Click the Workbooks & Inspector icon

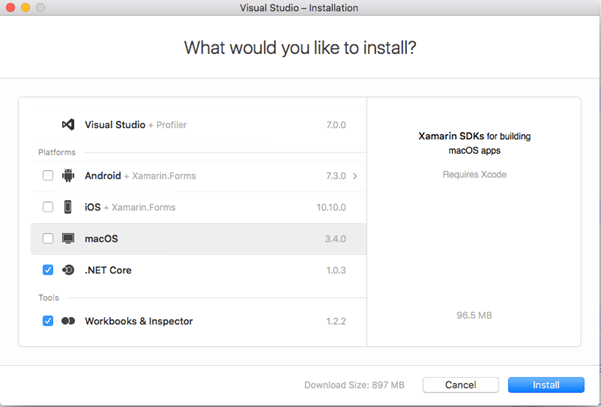(68, 321)
